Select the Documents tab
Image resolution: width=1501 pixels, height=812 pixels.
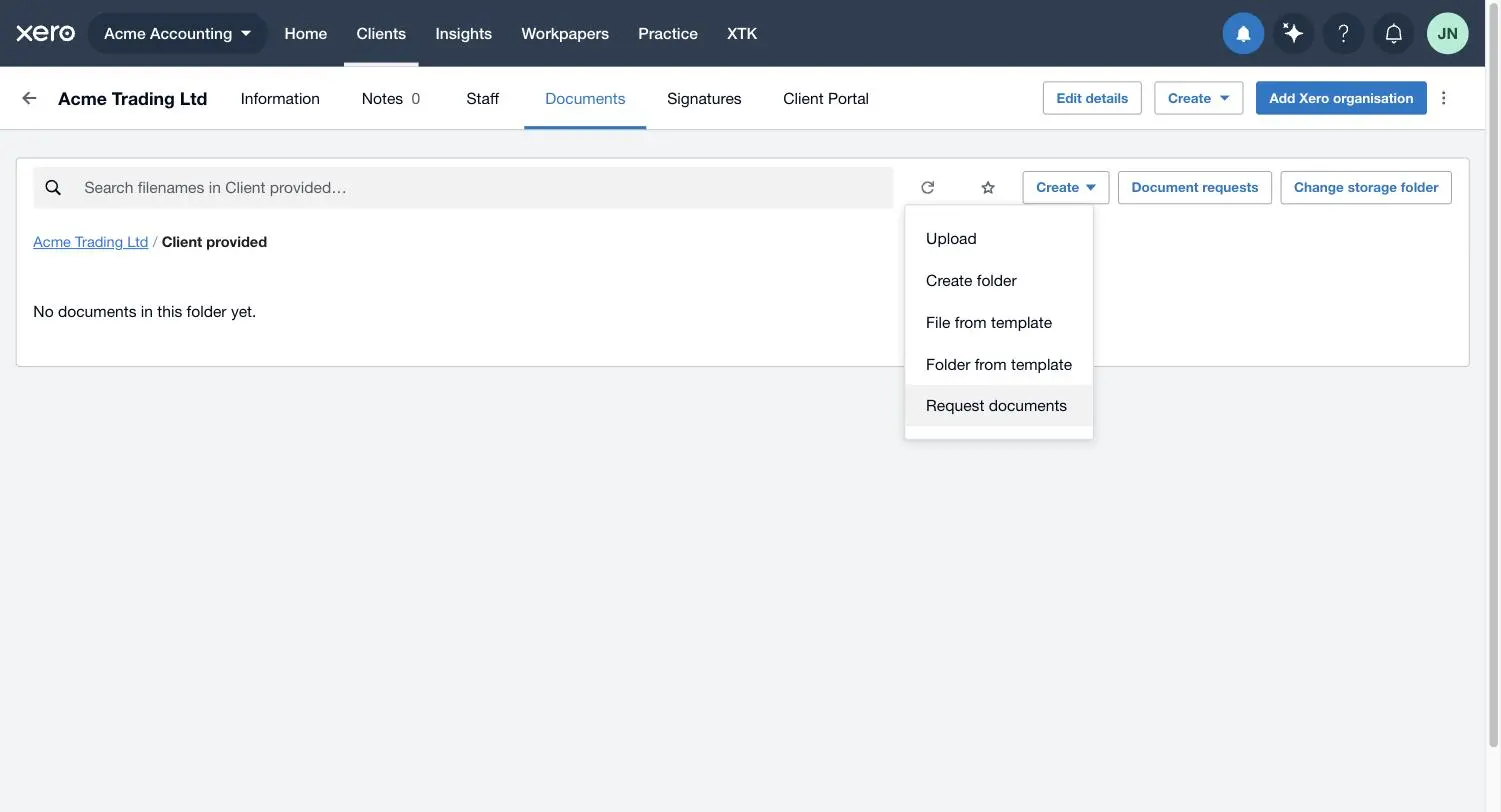585,98
